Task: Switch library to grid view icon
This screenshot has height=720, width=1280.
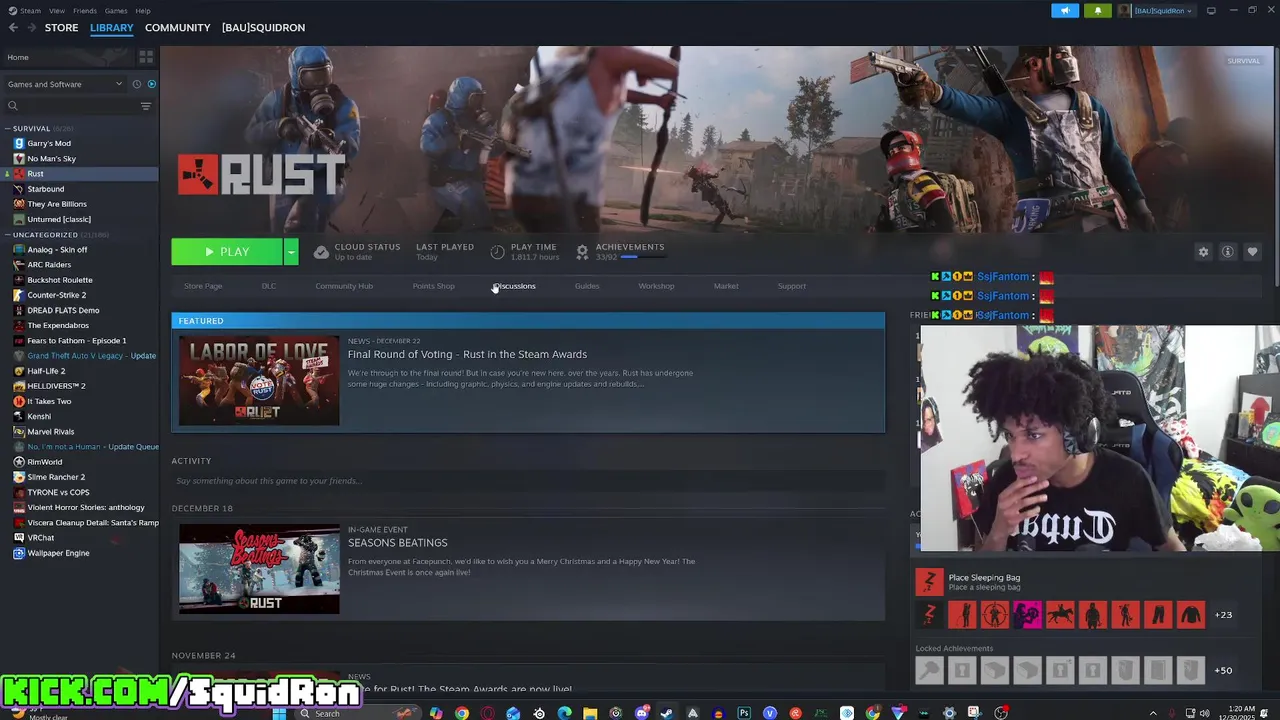Action: coord(146,57)
